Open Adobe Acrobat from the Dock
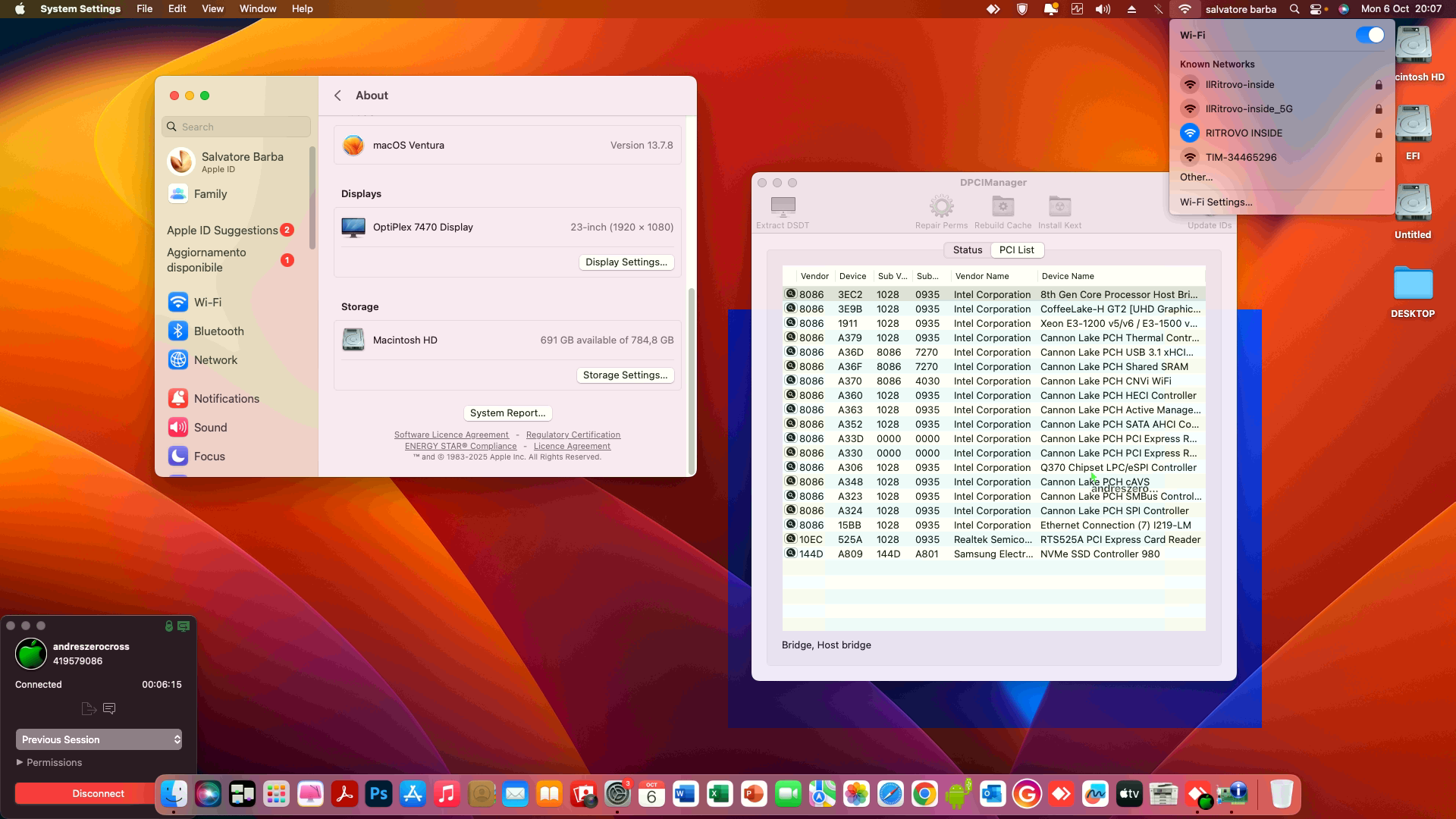 point(344,794)
